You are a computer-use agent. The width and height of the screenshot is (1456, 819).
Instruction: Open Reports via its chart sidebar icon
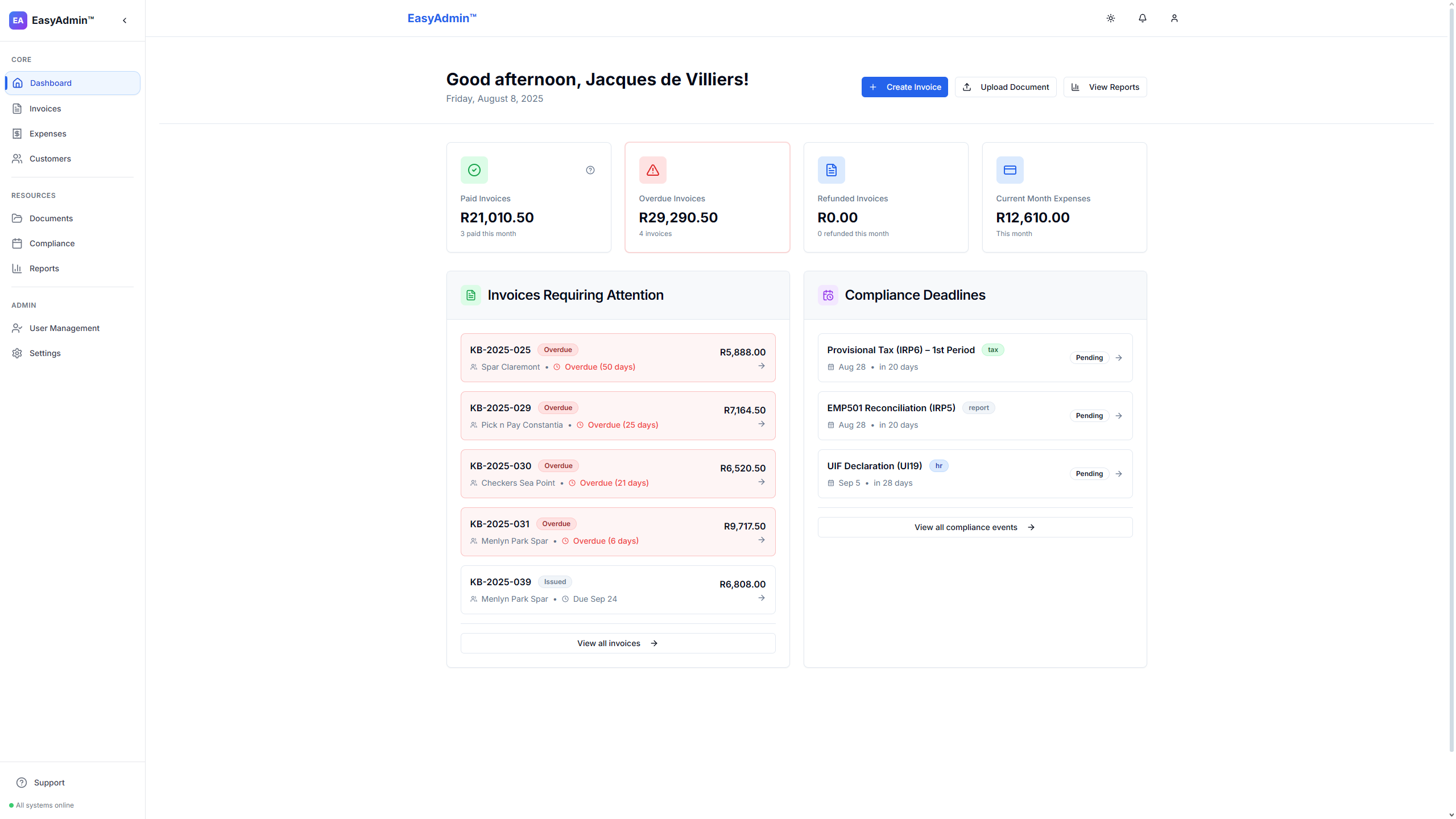coord(18,268)
